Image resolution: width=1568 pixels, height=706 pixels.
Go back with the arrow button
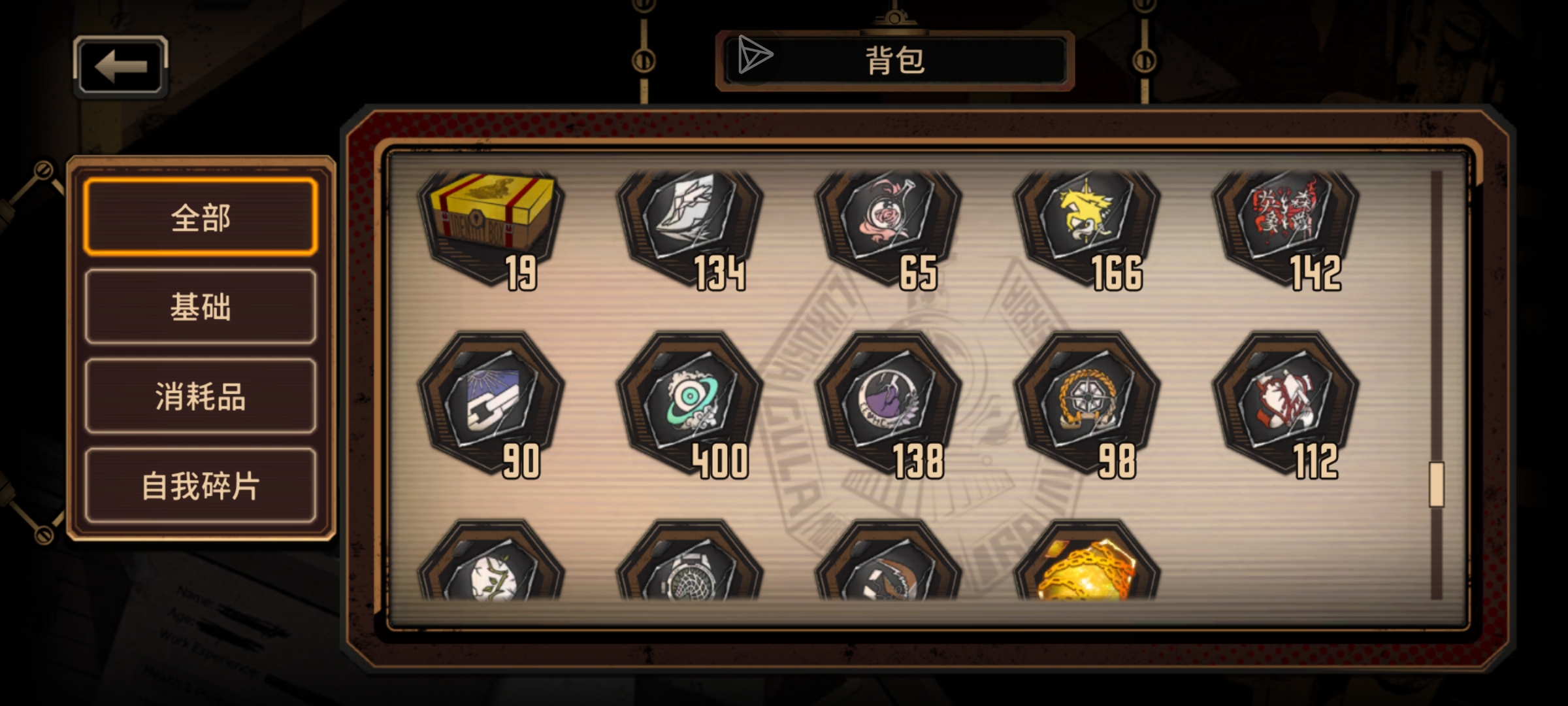(x=121, y=67)
